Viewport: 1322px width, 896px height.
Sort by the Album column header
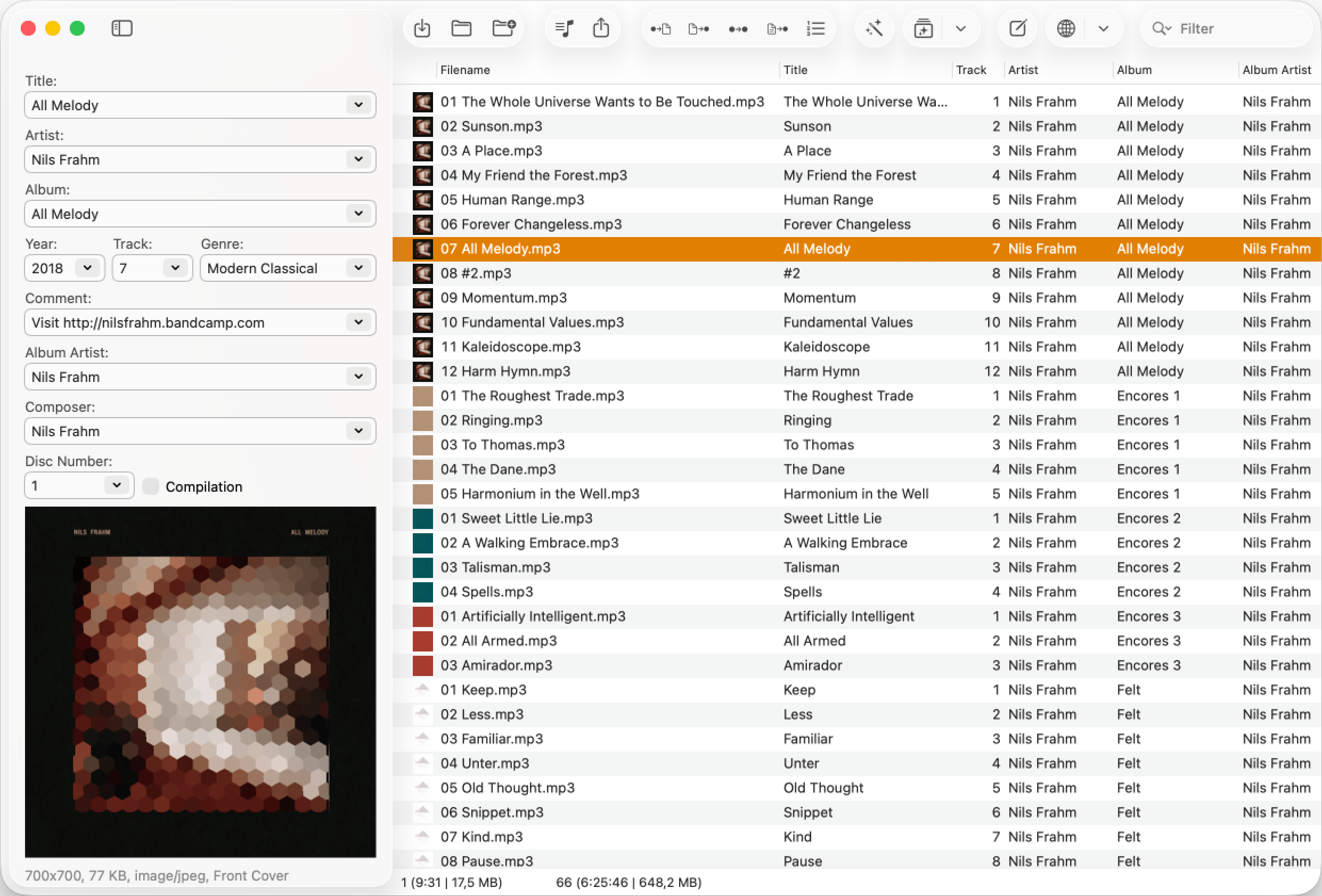point(1135,70)
